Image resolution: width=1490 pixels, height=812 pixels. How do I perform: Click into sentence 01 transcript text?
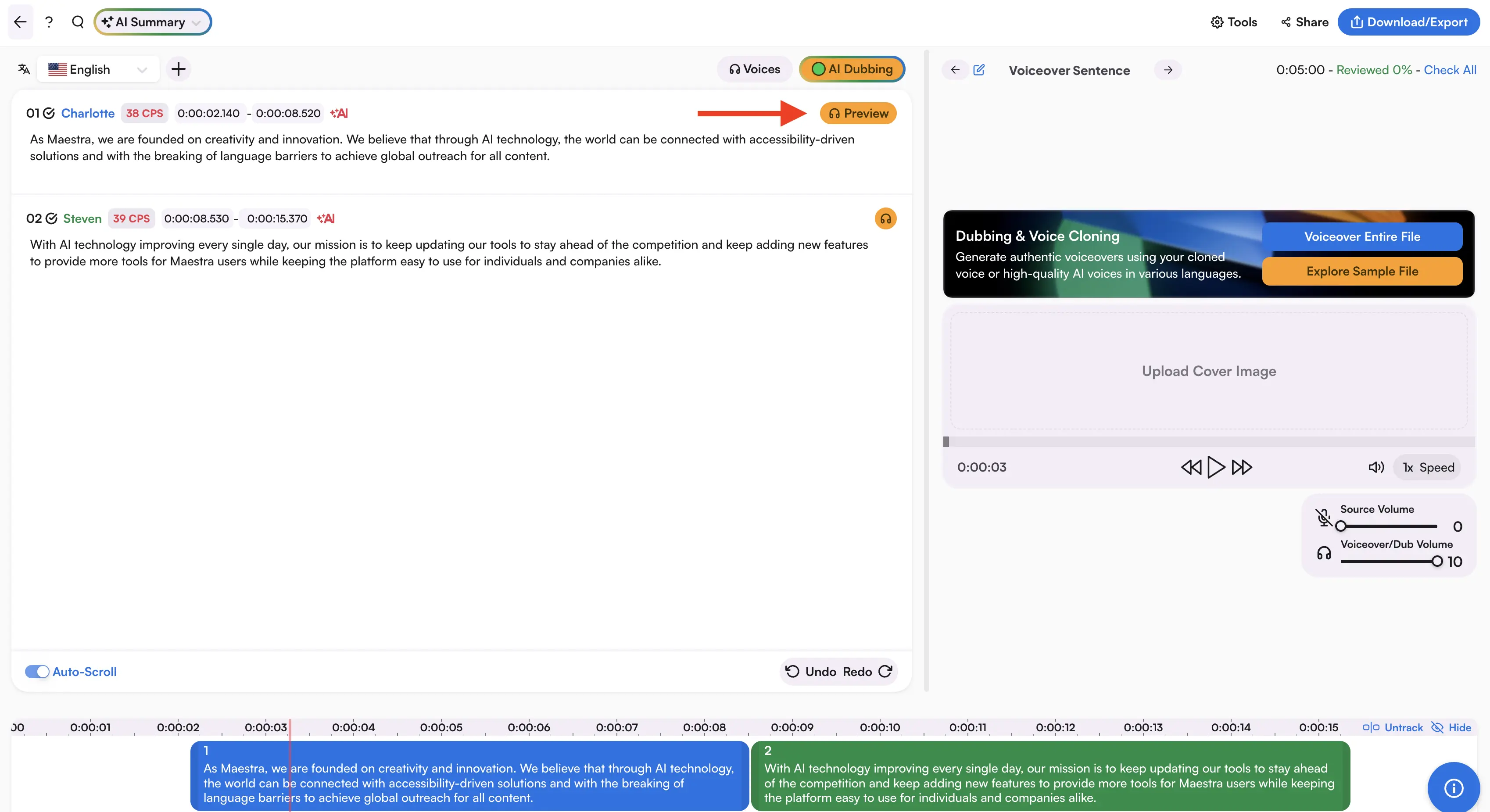point(442,147)
